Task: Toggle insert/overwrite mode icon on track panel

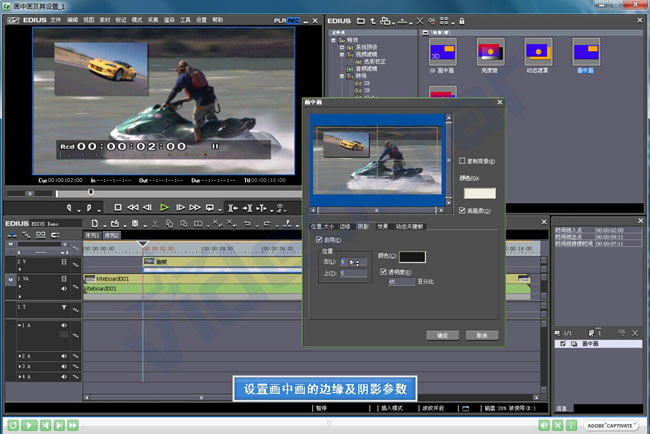Action: click(12, 235)
